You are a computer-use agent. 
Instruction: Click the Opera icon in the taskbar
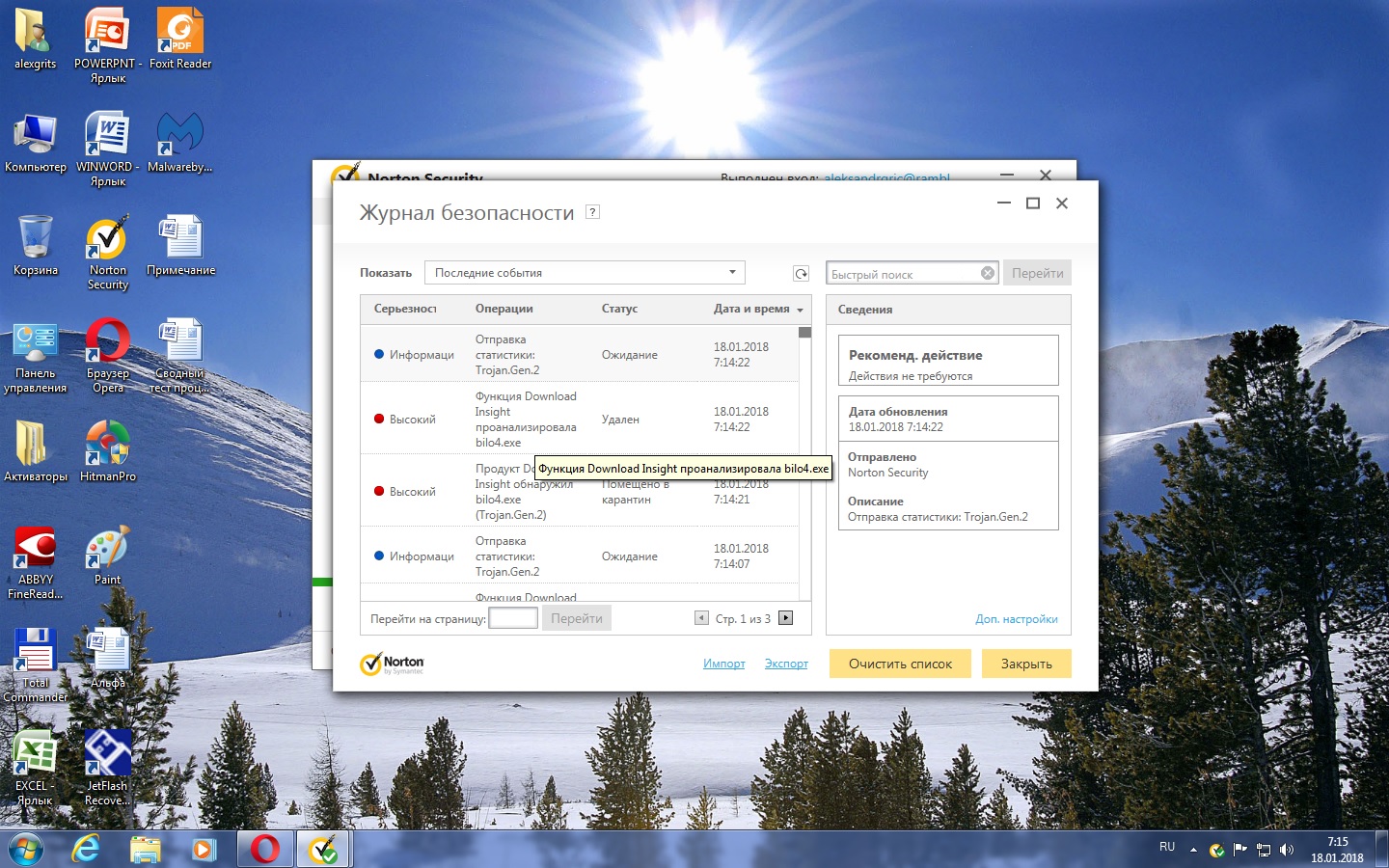tap(264, 849)
